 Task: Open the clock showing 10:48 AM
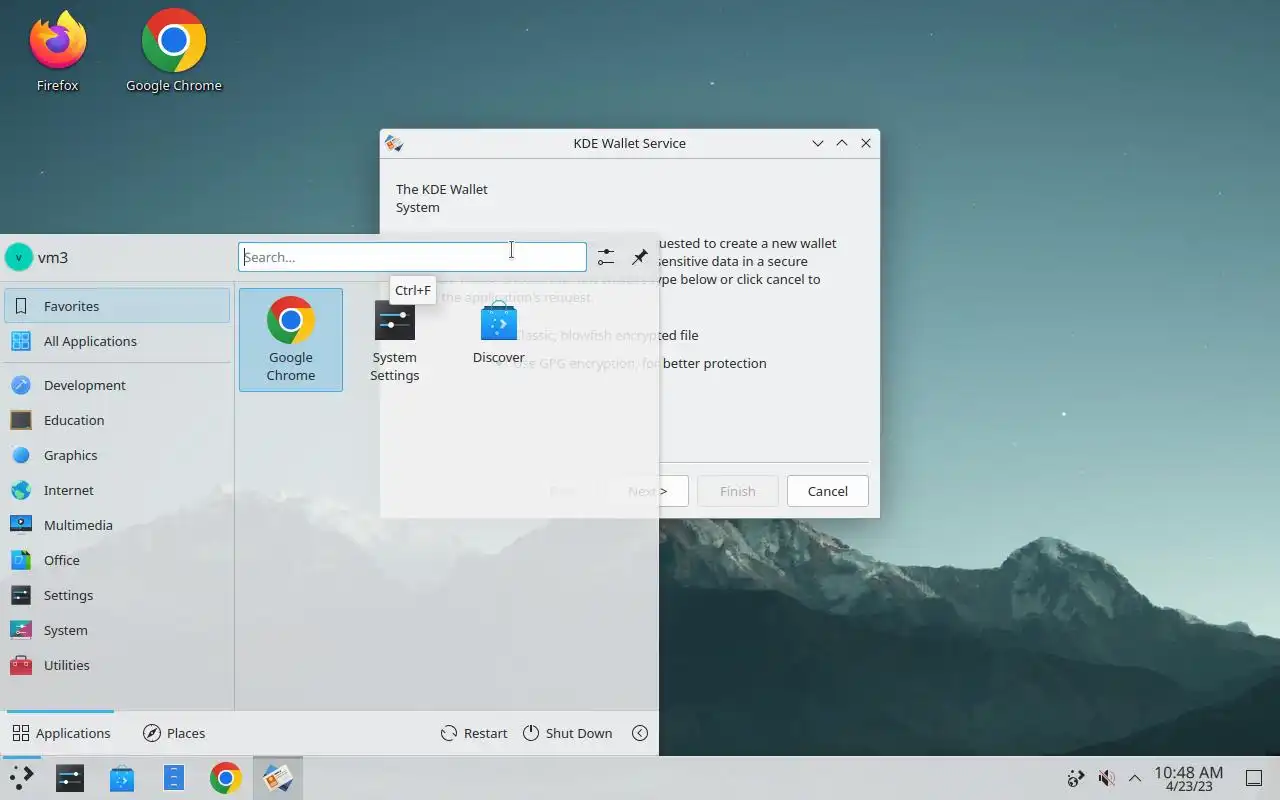click(x=1188, y=779)
